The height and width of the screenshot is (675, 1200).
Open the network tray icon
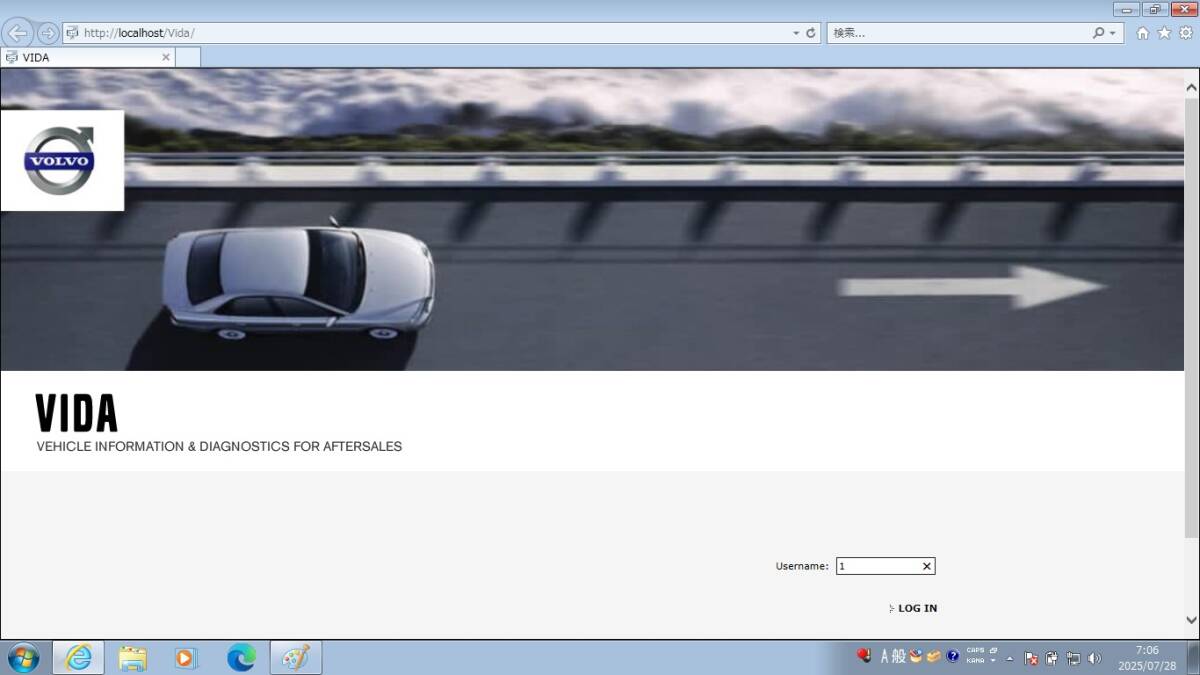coord(1073,658)
